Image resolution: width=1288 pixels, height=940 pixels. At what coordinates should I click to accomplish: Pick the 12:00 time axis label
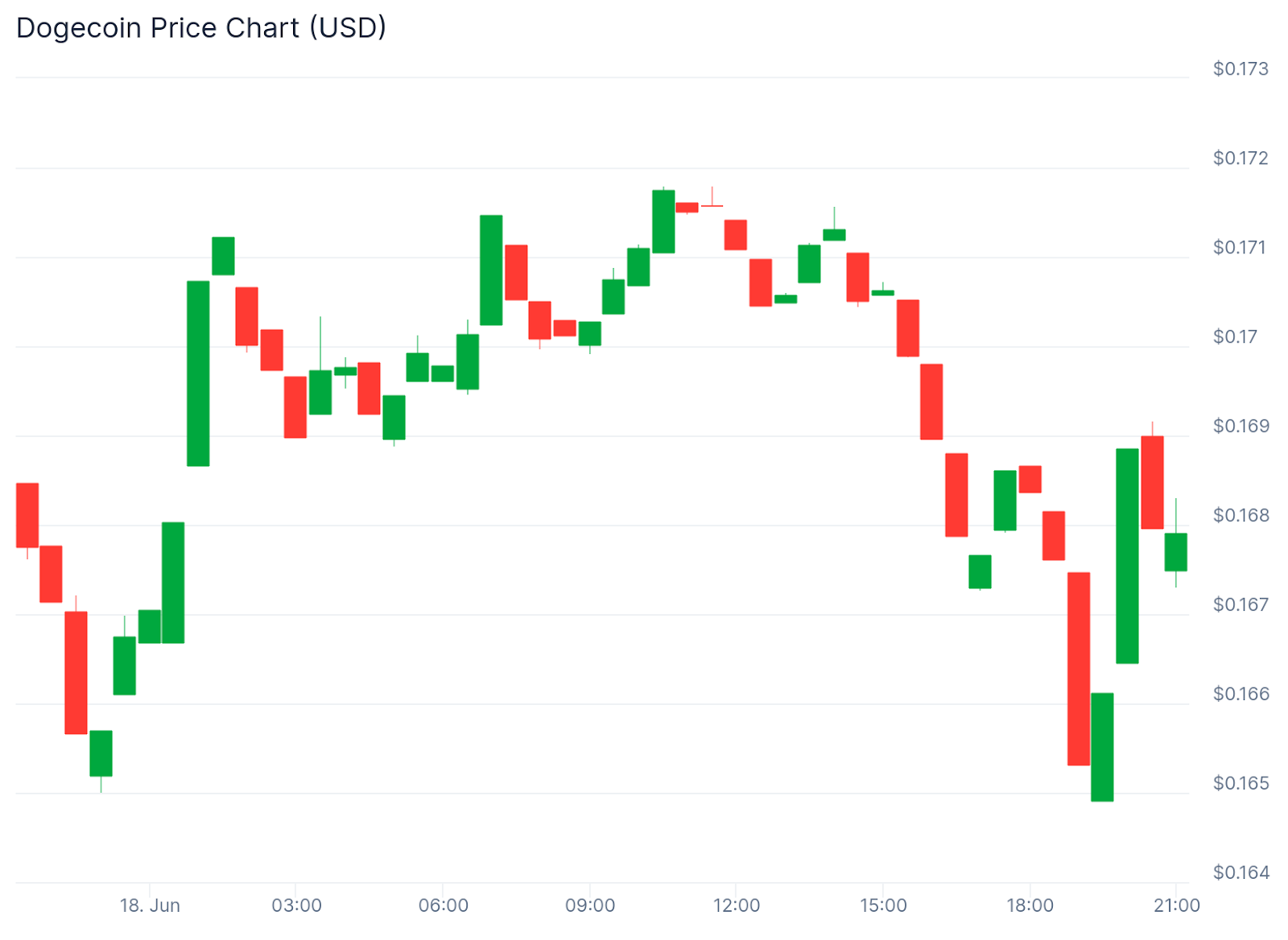tap(737, 905)
